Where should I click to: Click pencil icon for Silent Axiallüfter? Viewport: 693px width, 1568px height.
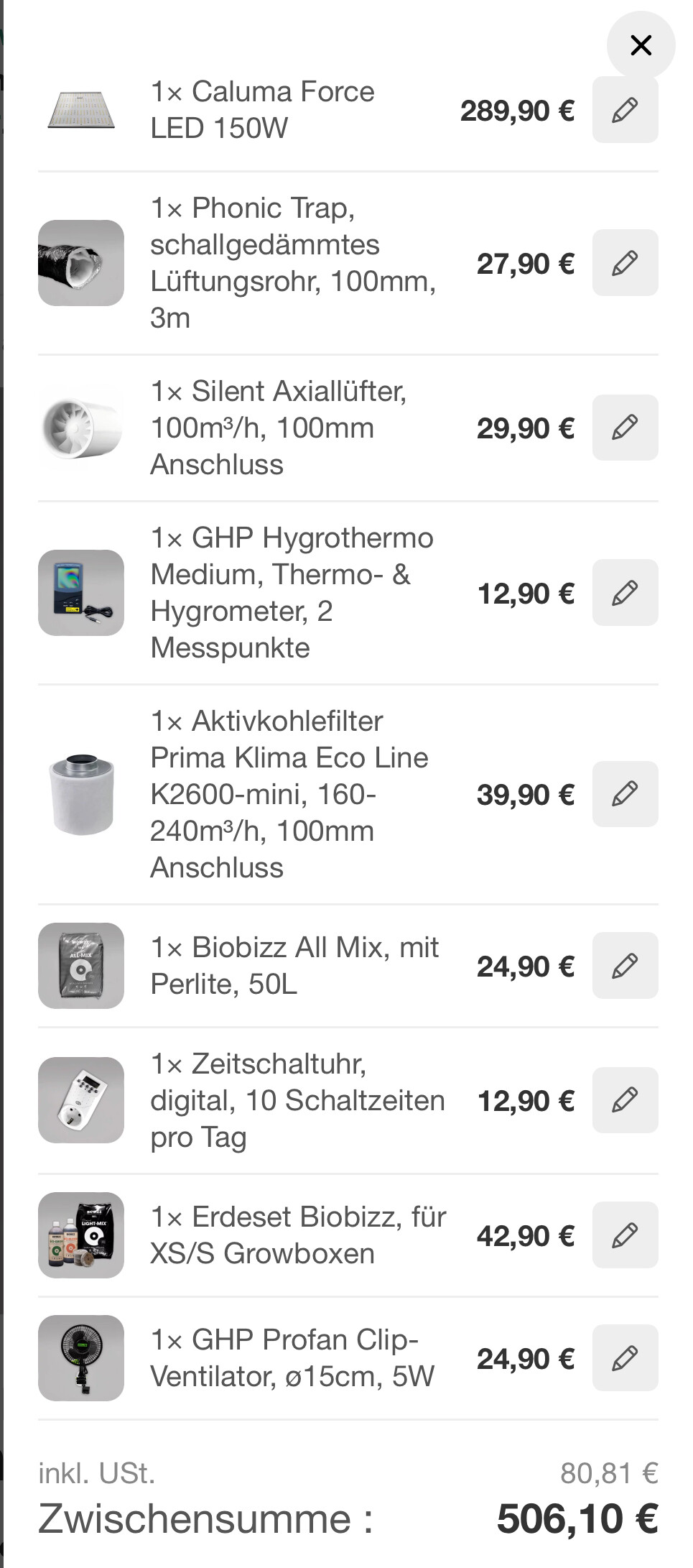click(625, 428)
